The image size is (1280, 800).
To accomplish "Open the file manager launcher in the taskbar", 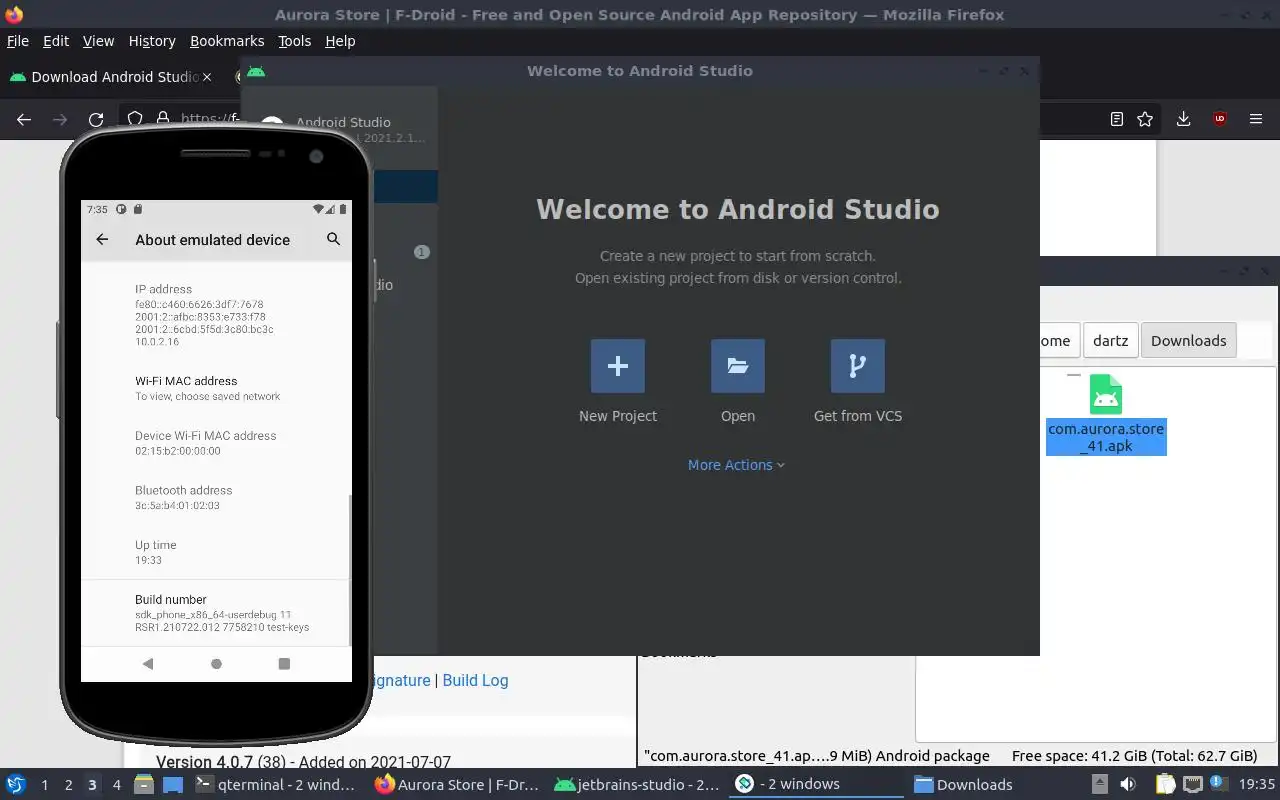I will point(143,785).
